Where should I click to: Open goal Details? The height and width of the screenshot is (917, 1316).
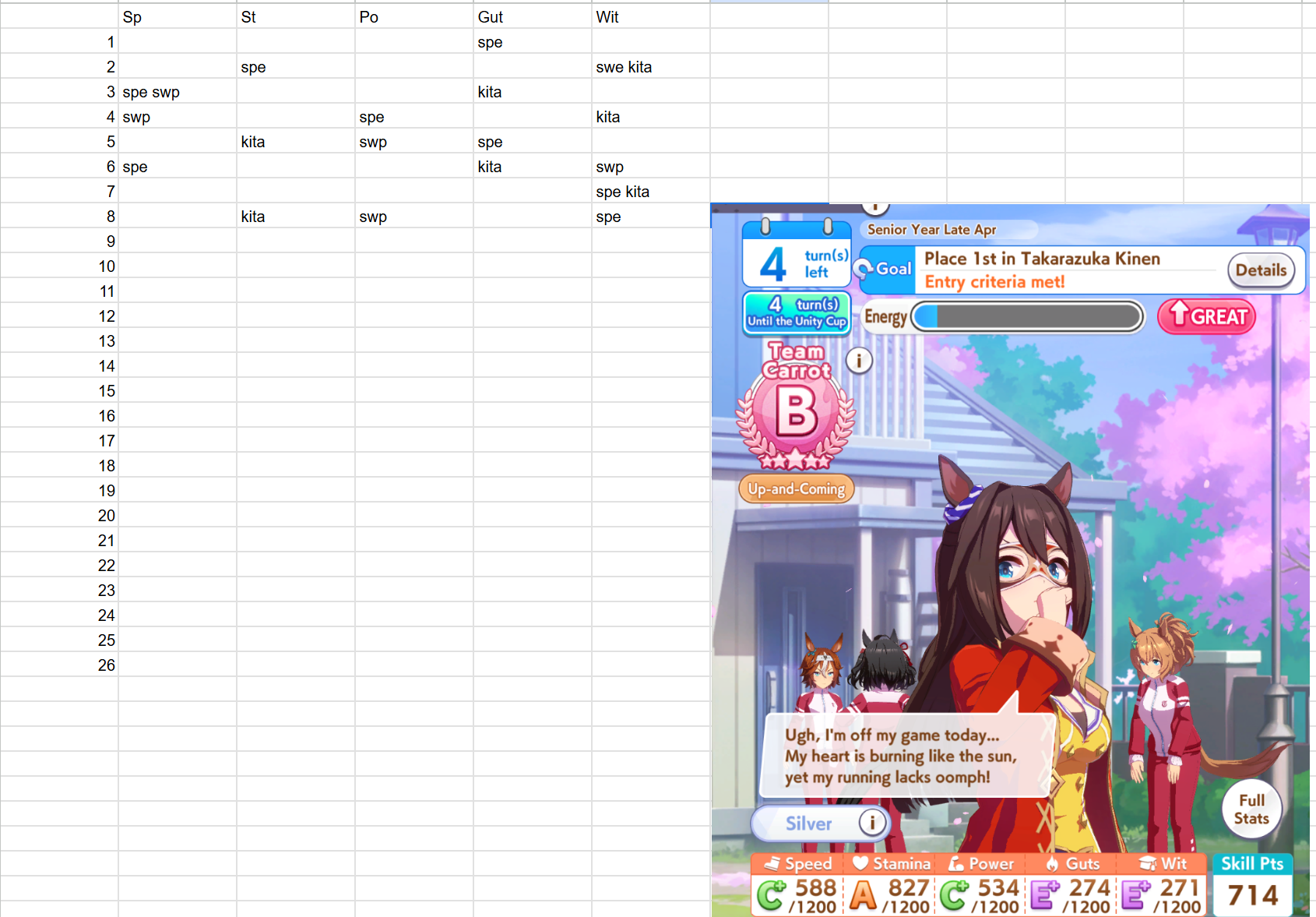1261,270
